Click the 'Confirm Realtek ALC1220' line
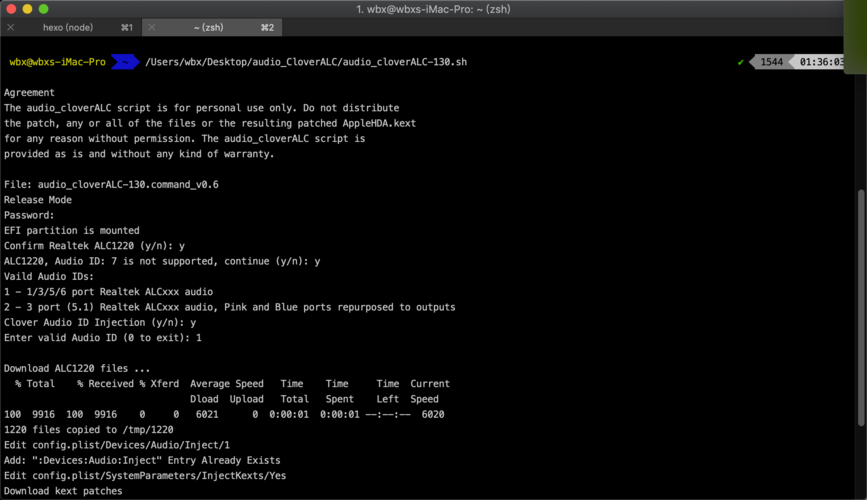The width and height of the screenshot is (867, 500). click(x=94, y=246)
